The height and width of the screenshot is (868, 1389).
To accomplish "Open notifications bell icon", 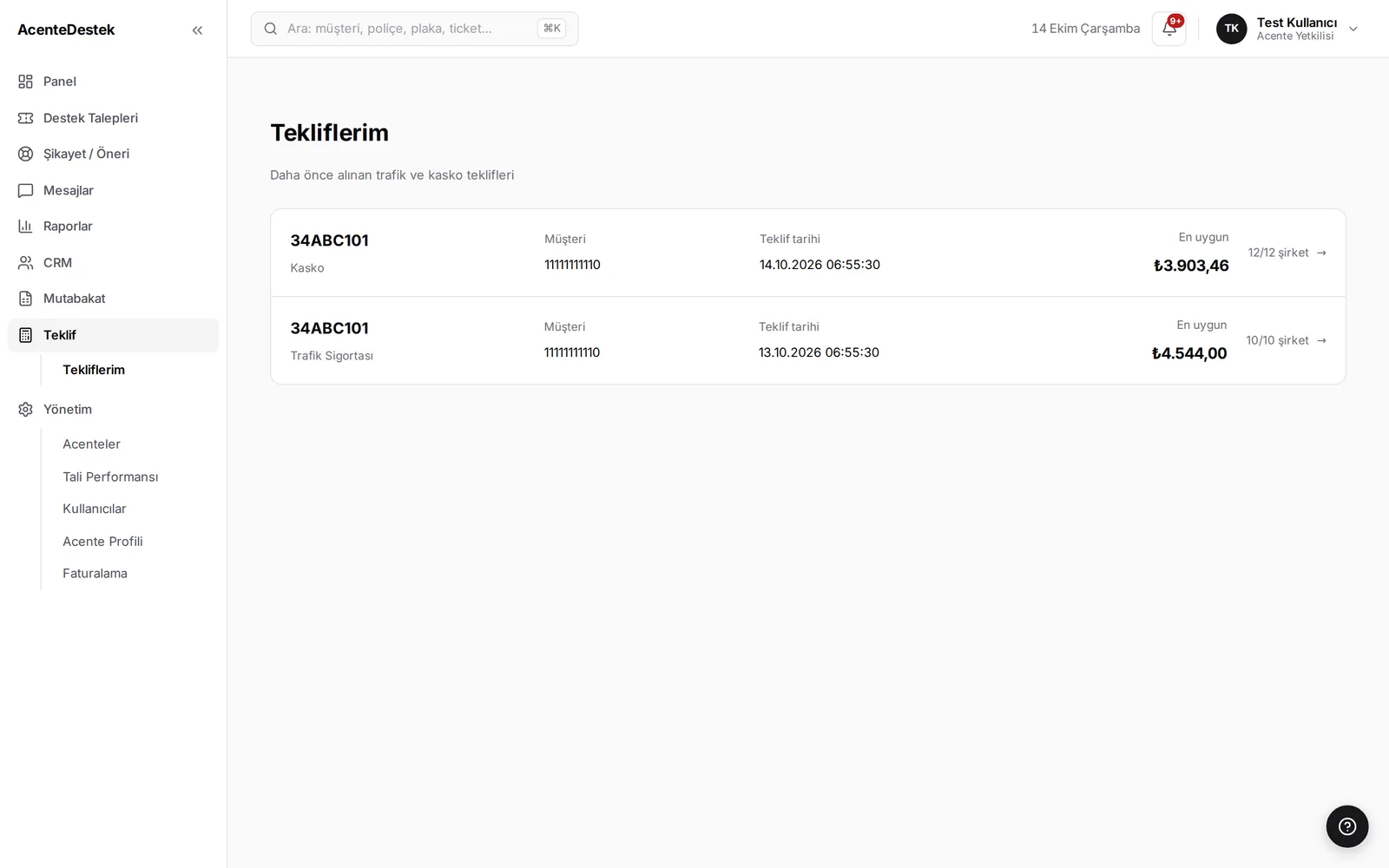I will point(1169,29).
